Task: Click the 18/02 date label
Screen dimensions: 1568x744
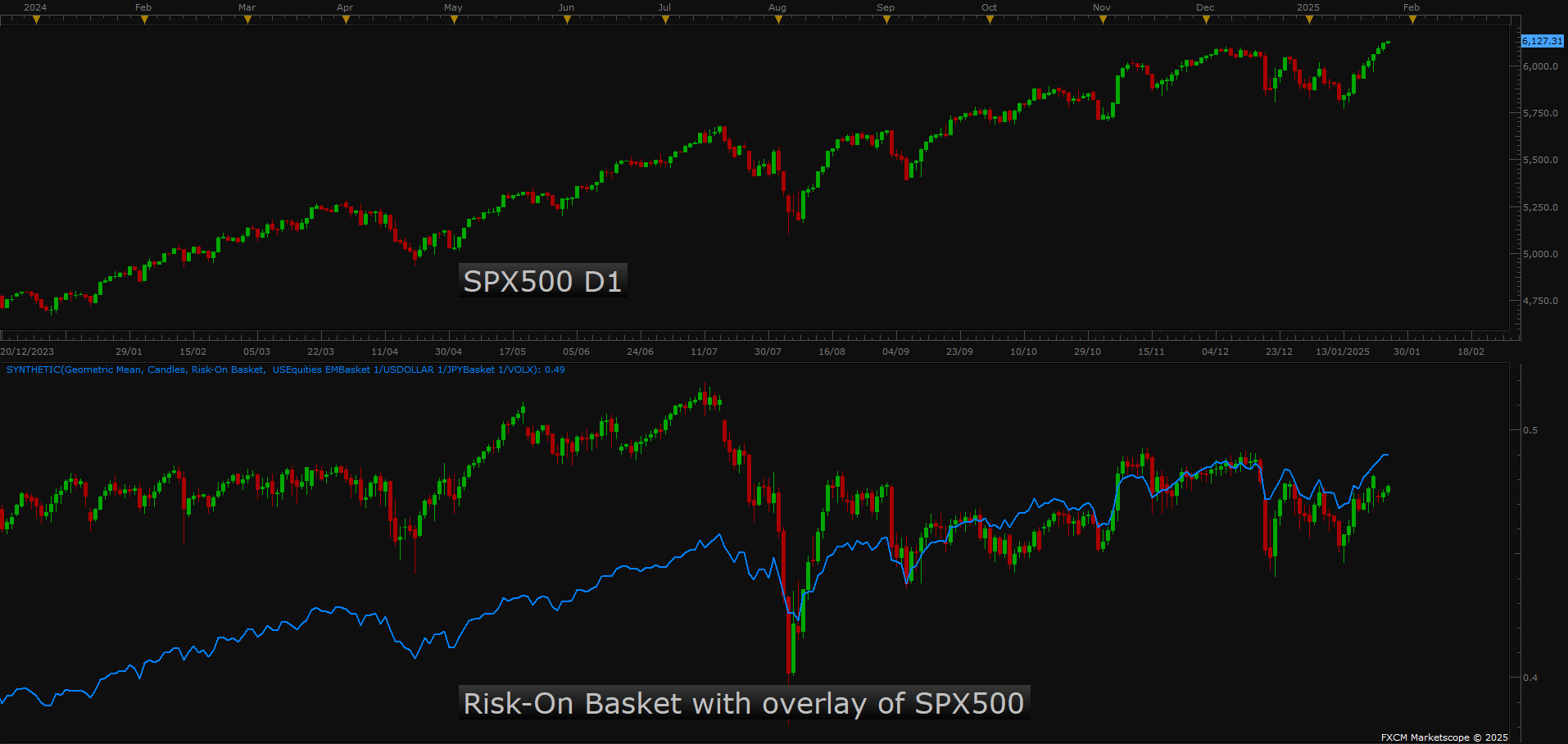Action: coord(1471,352)
